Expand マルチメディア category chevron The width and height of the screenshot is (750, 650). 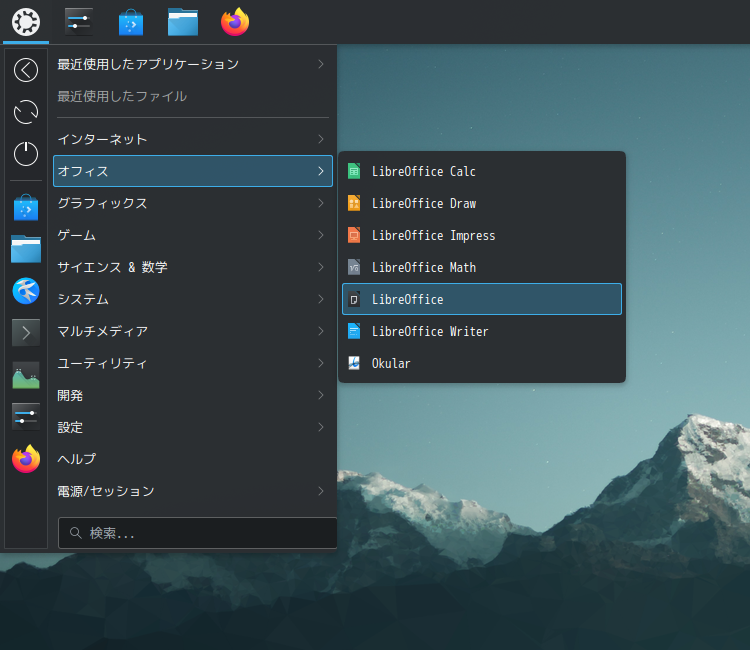pos(321,331)
